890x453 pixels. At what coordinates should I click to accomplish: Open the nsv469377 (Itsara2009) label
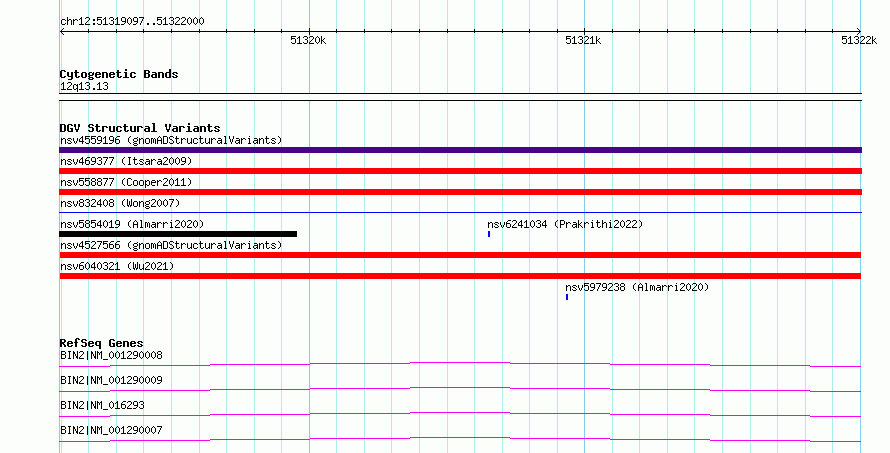[x=126, y=161]
